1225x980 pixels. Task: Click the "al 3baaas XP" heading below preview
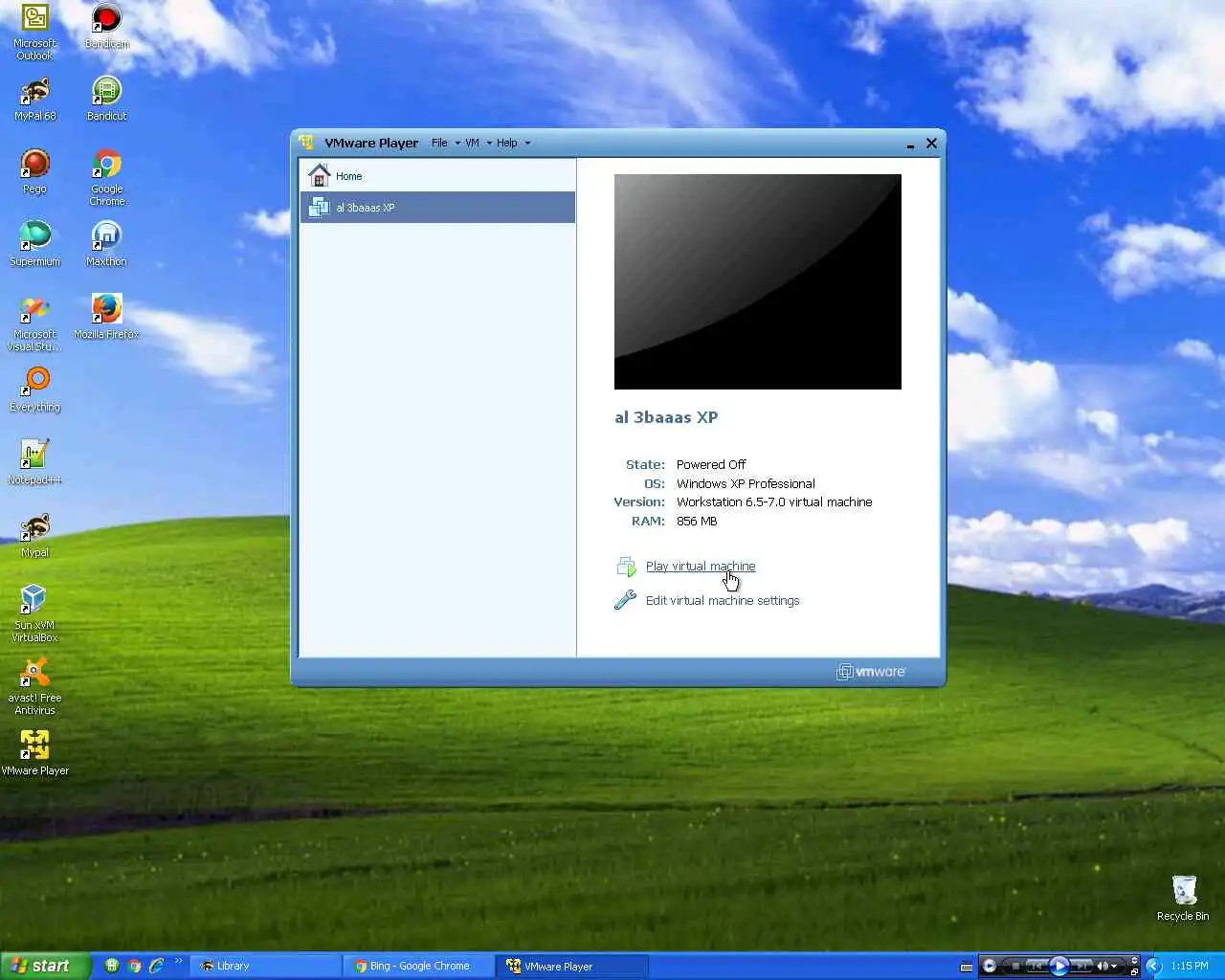(x=666, y=417)
